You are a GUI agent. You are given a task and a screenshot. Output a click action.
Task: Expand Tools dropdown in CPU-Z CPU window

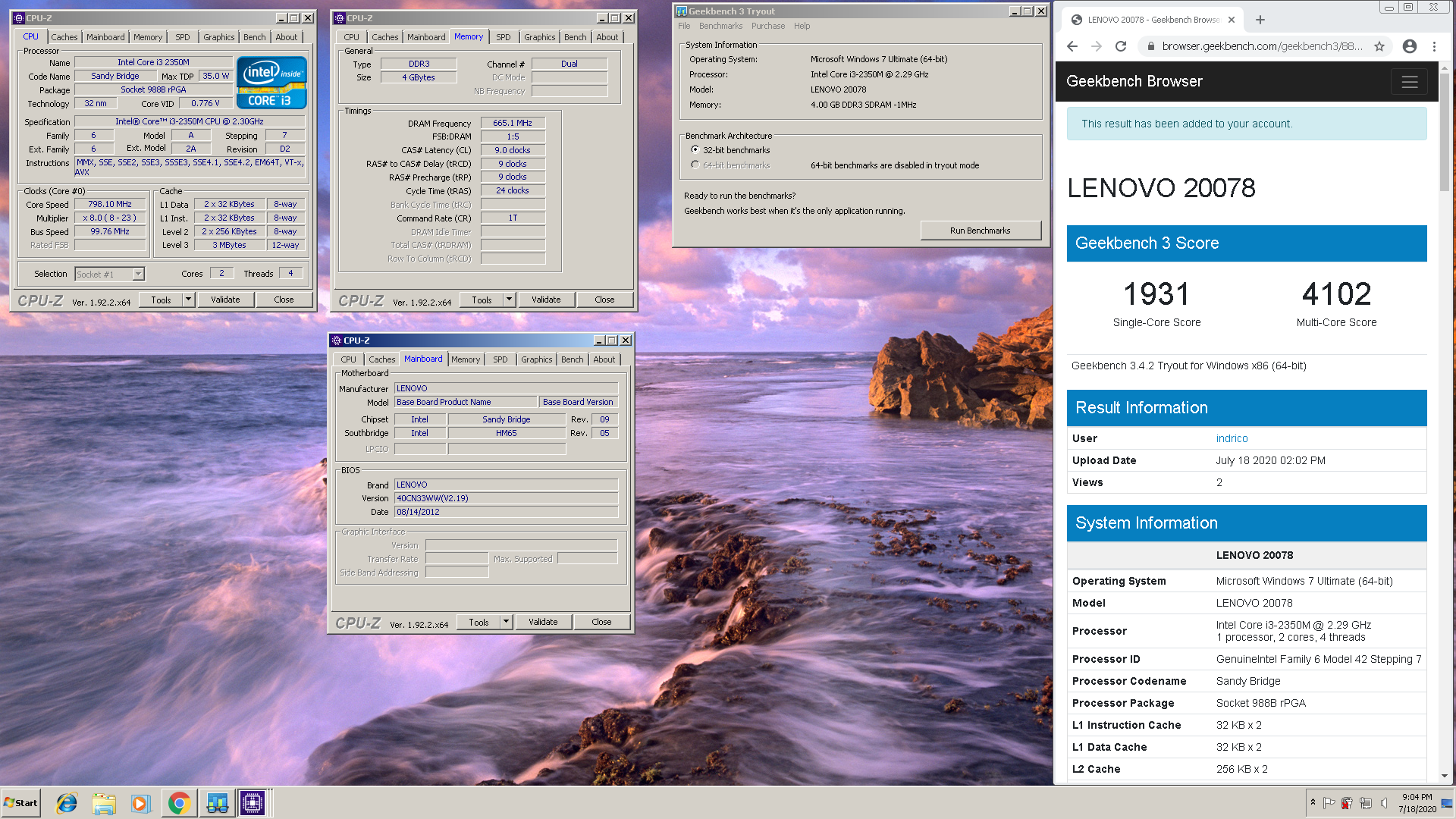pyautogui.click(x=188, y=300)
